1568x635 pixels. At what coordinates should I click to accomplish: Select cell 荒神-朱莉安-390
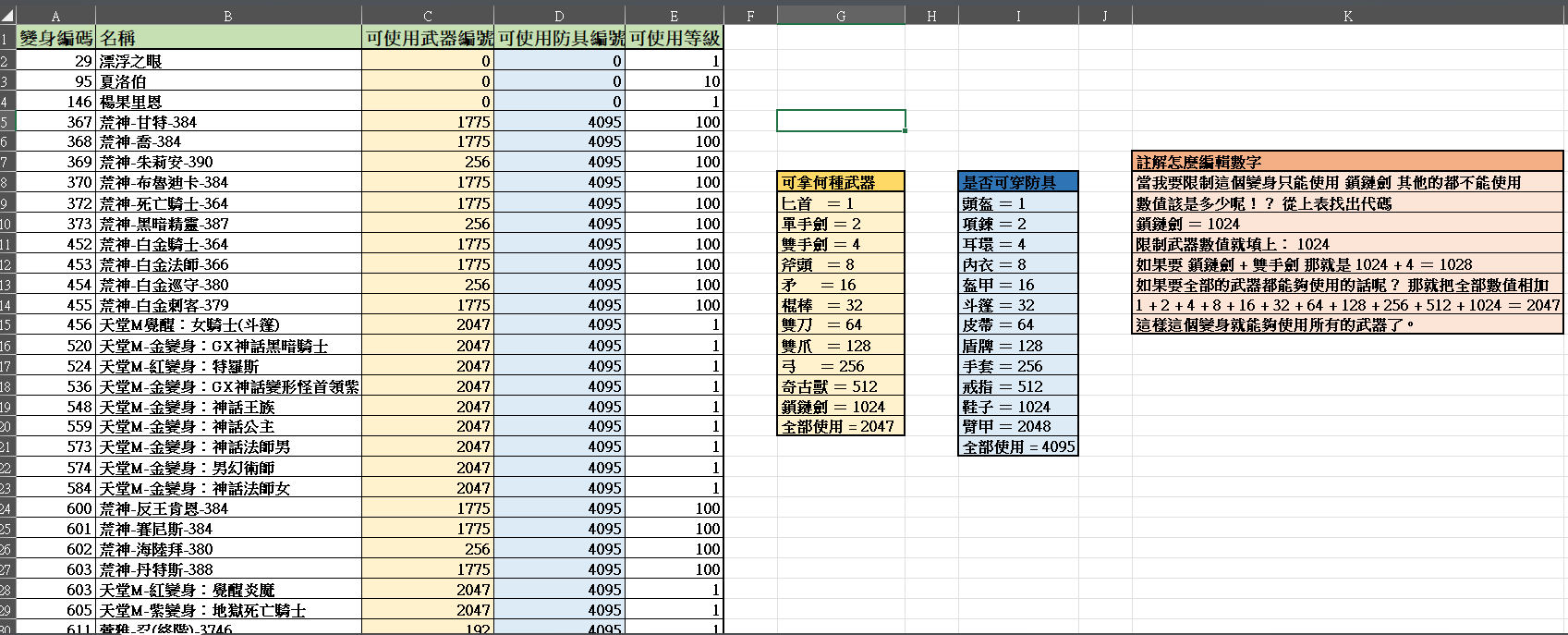point(228,163)
